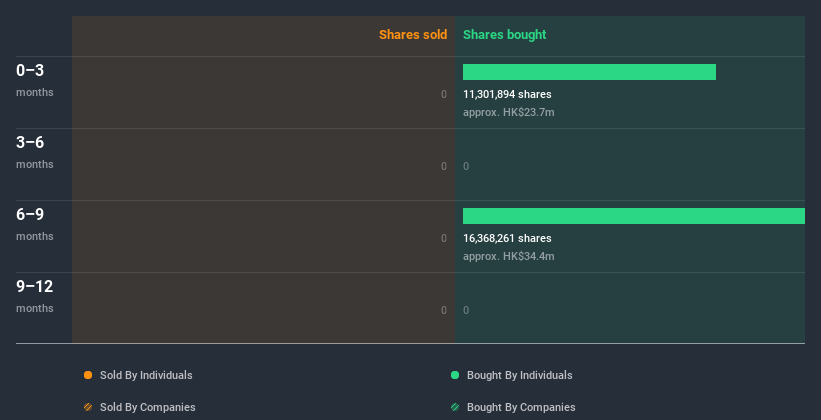821x420 pixels.
Task: Click the Sold By Companies legend label
Action: click(148, 407)
